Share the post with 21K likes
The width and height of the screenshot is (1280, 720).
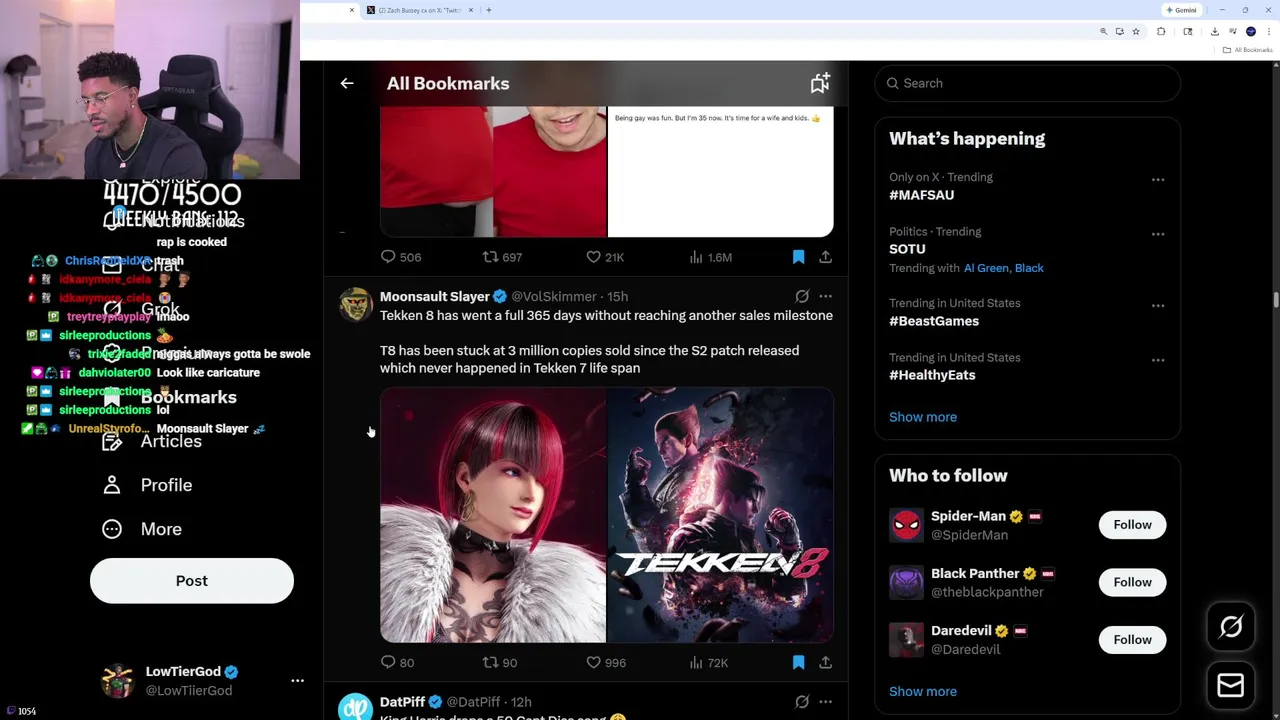point(825,257)
